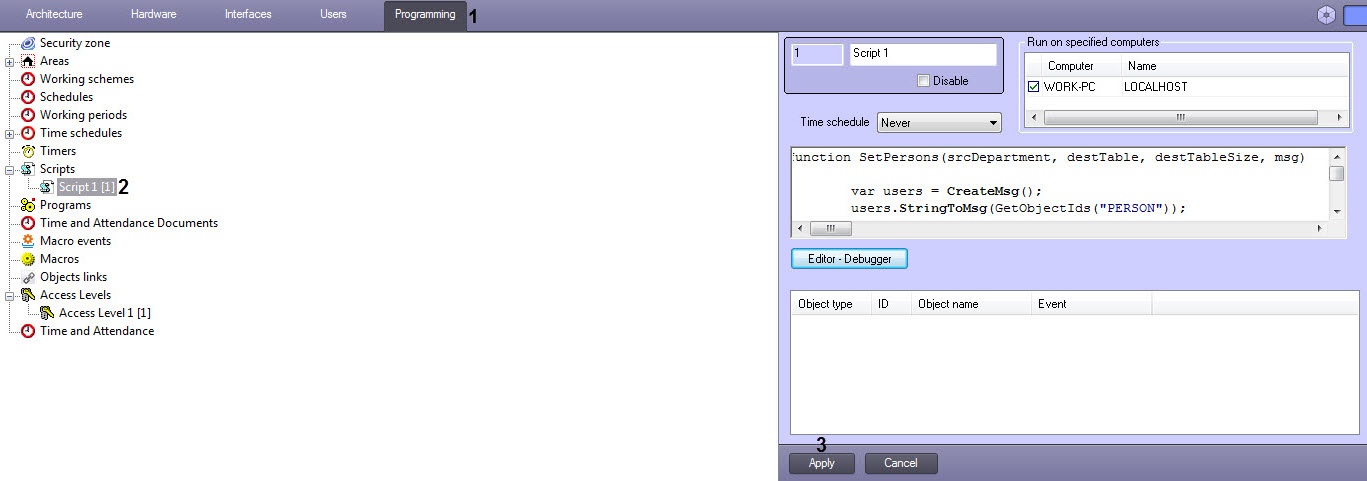1367x481 pixels.
Task: Go to the Users tab
Action: point(333,14)
